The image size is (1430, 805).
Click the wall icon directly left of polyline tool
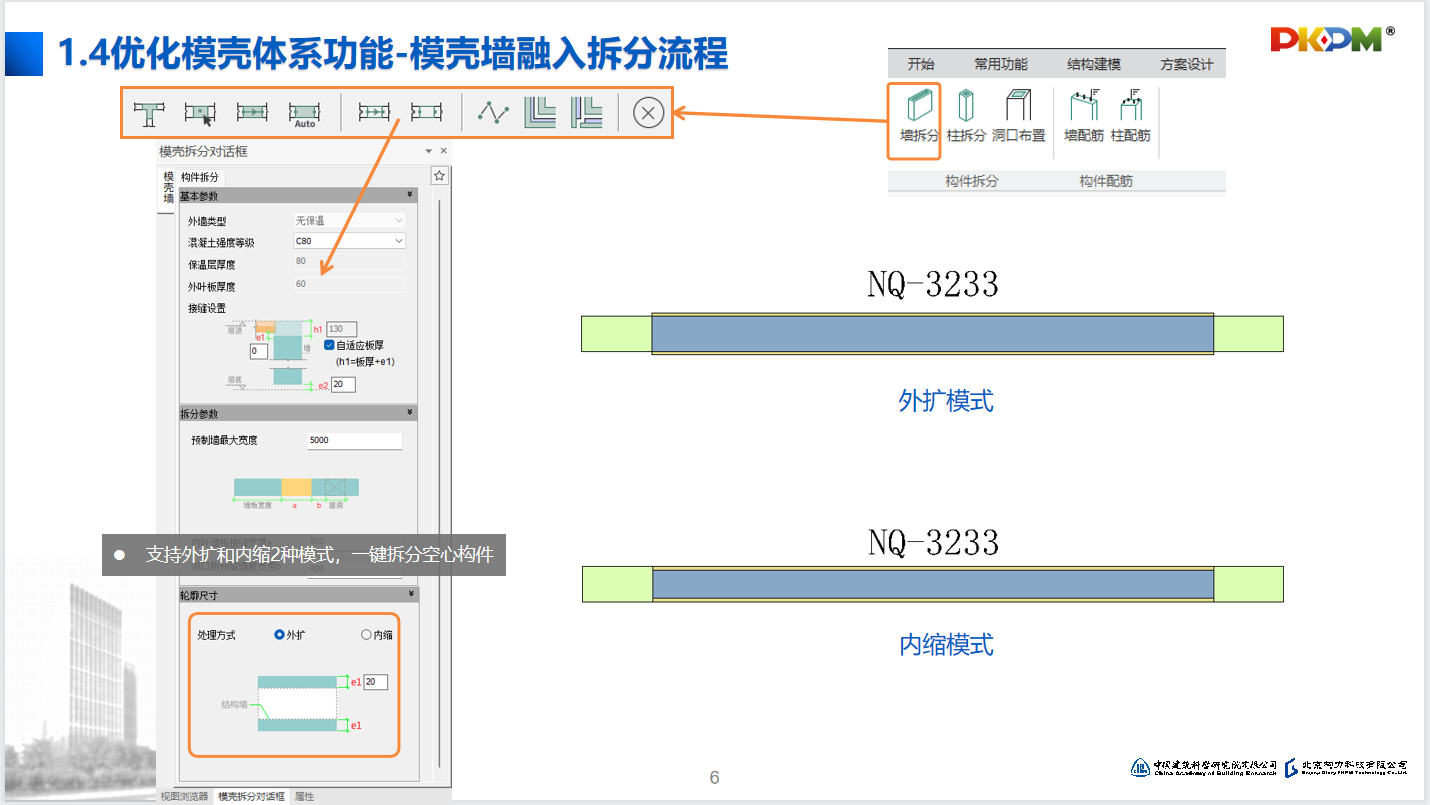tap(426, 113)
